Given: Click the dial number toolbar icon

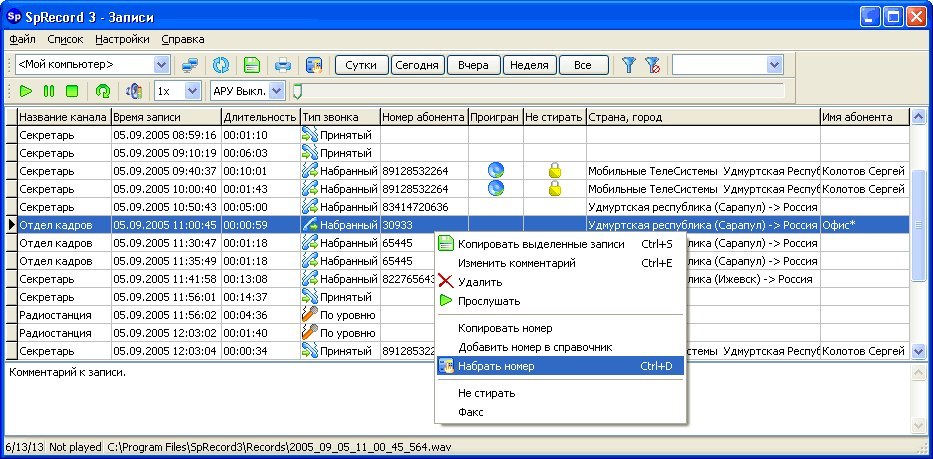Looking at the screenshot, I should click(314, 65).
